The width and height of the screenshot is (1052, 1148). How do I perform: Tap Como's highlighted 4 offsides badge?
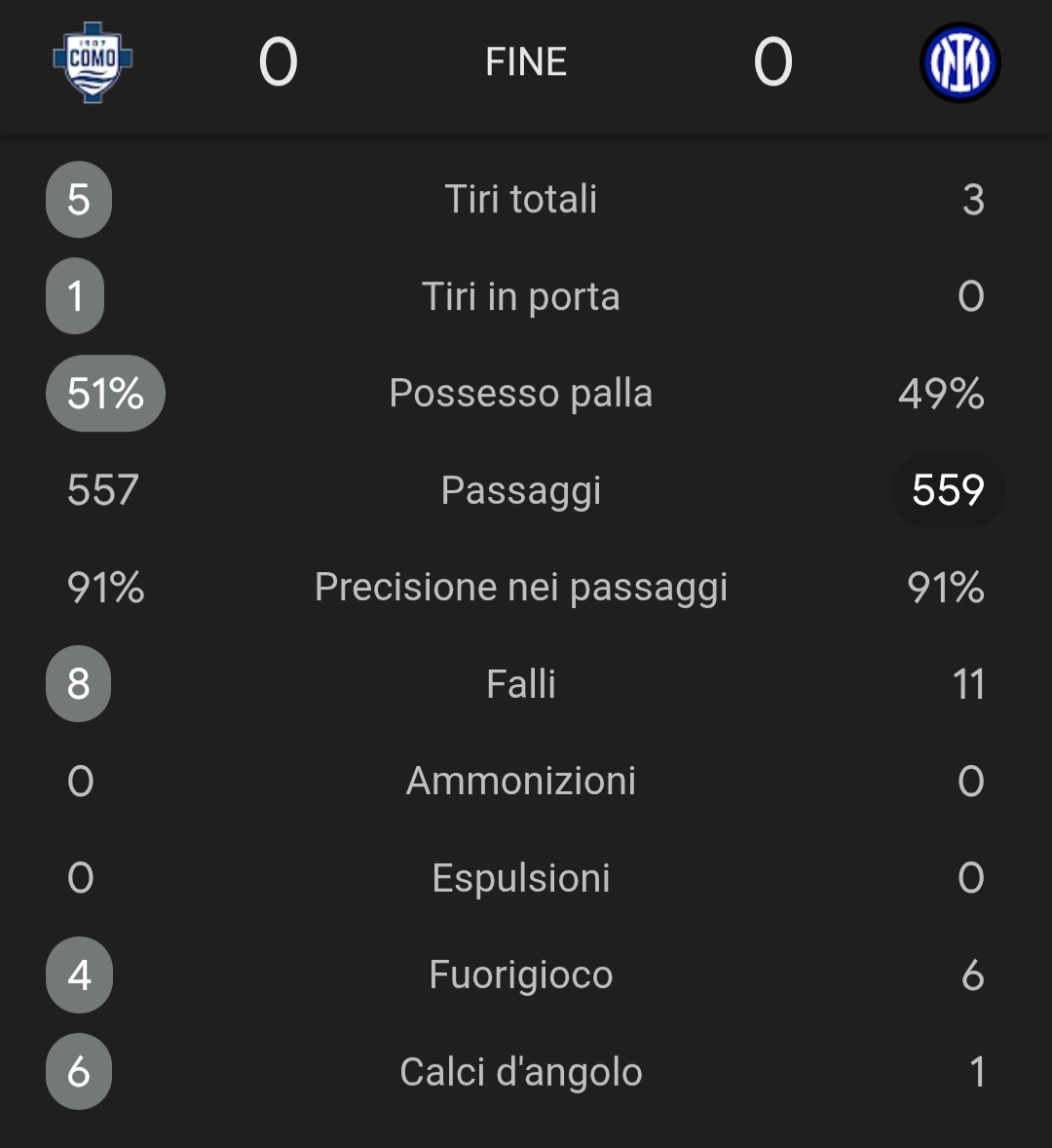[79, 975]
